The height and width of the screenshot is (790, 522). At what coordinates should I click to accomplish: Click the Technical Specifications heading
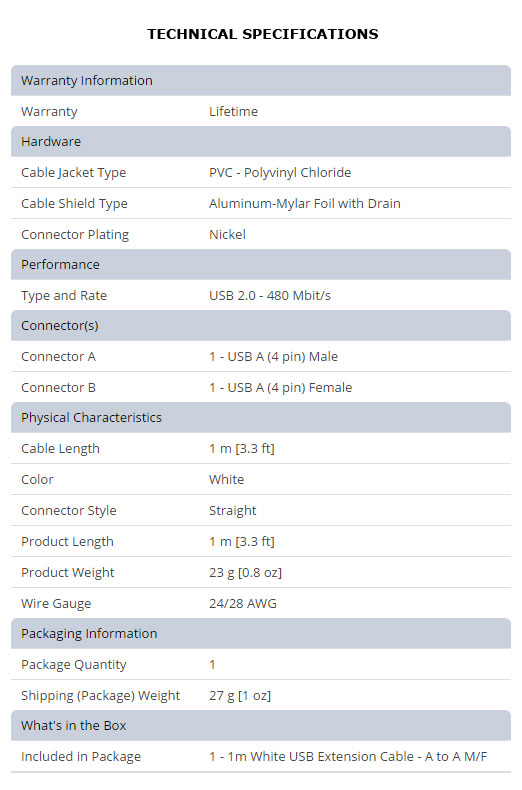(263, 34)
